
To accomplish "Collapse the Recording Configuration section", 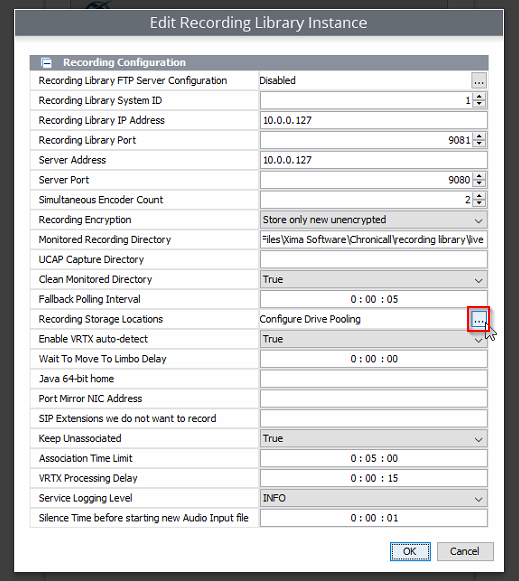I will (x=47, y=63).
